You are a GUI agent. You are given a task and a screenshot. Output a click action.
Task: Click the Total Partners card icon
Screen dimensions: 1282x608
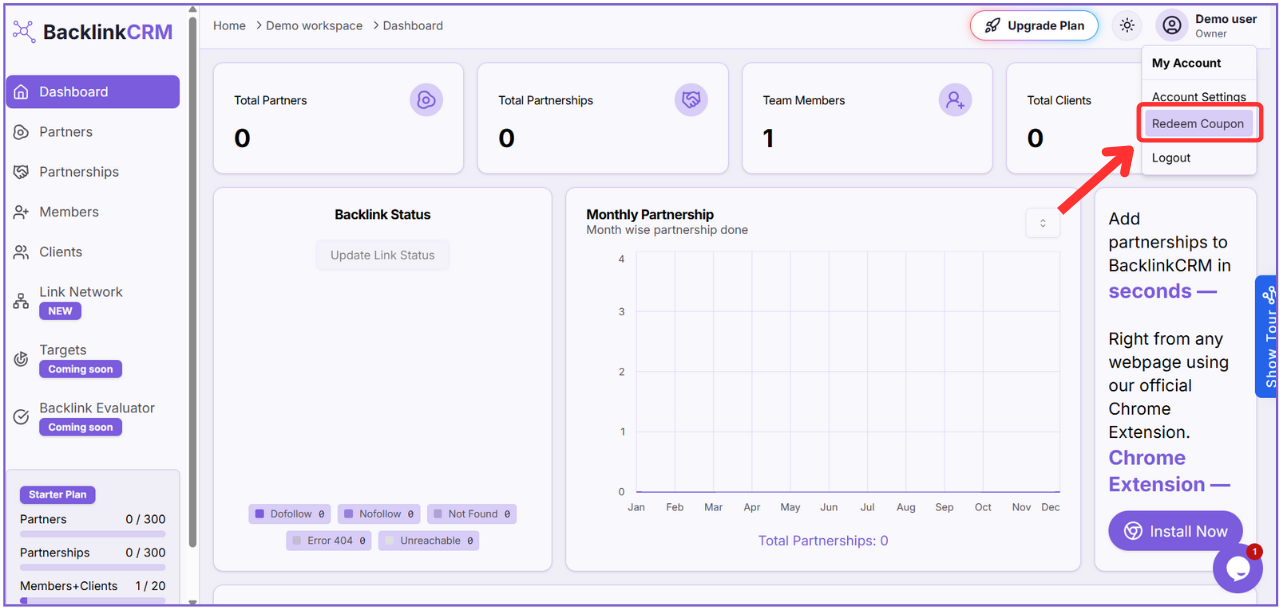pyautogui.click(x=426, y=100)
